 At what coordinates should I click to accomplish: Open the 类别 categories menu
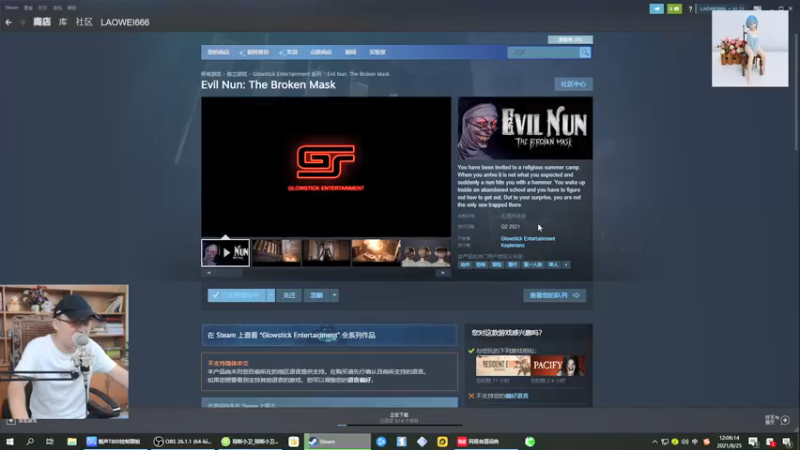point(290,52)
